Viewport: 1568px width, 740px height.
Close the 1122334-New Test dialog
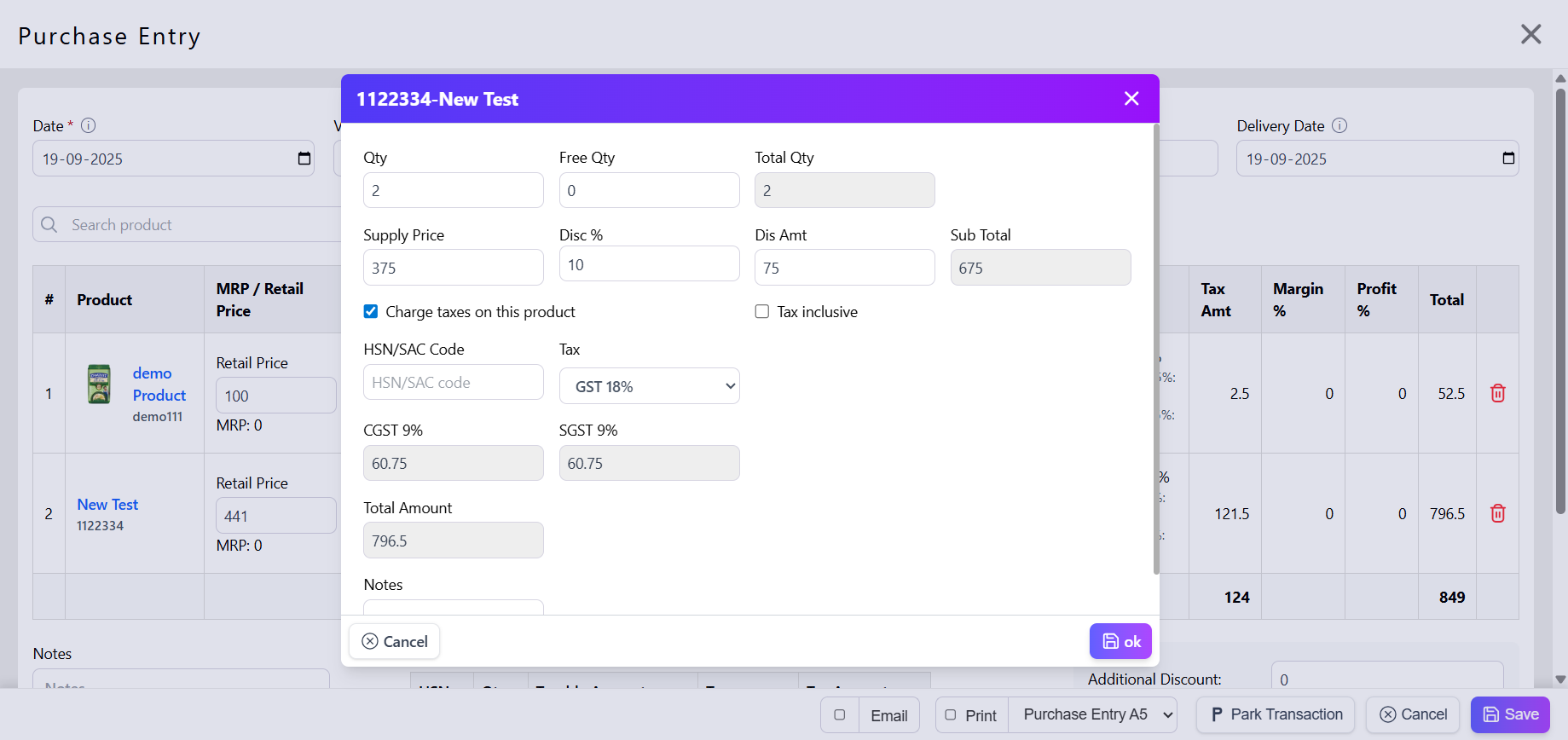1131,99
